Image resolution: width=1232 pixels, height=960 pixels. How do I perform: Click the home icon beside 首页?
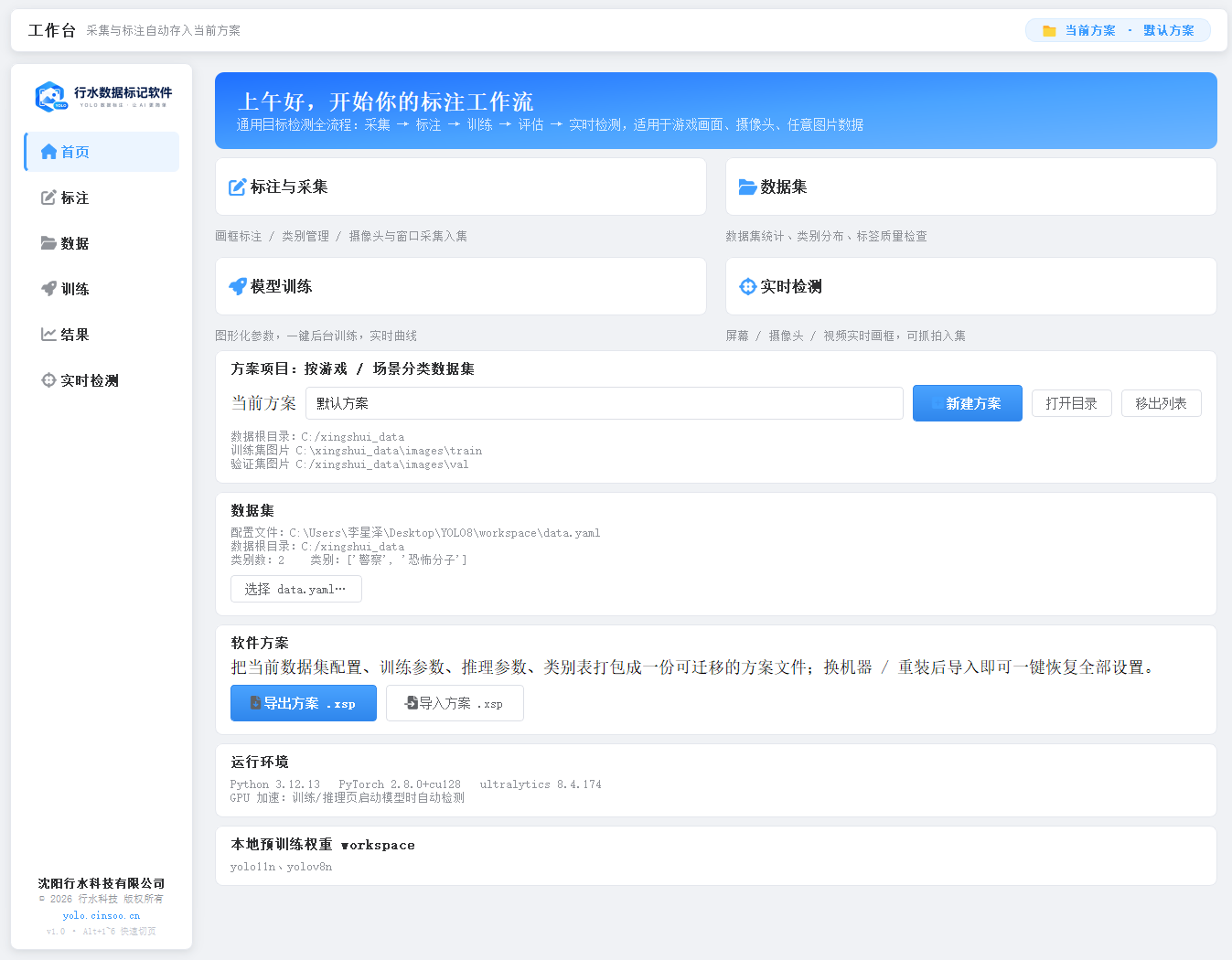(x=48, y=152)
